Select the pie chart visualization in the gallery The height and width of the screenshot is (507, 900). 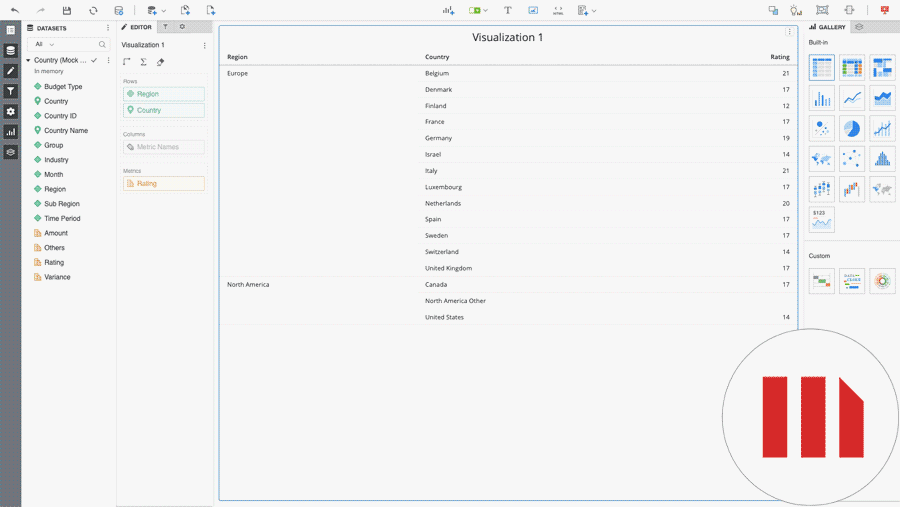(851, 129)
